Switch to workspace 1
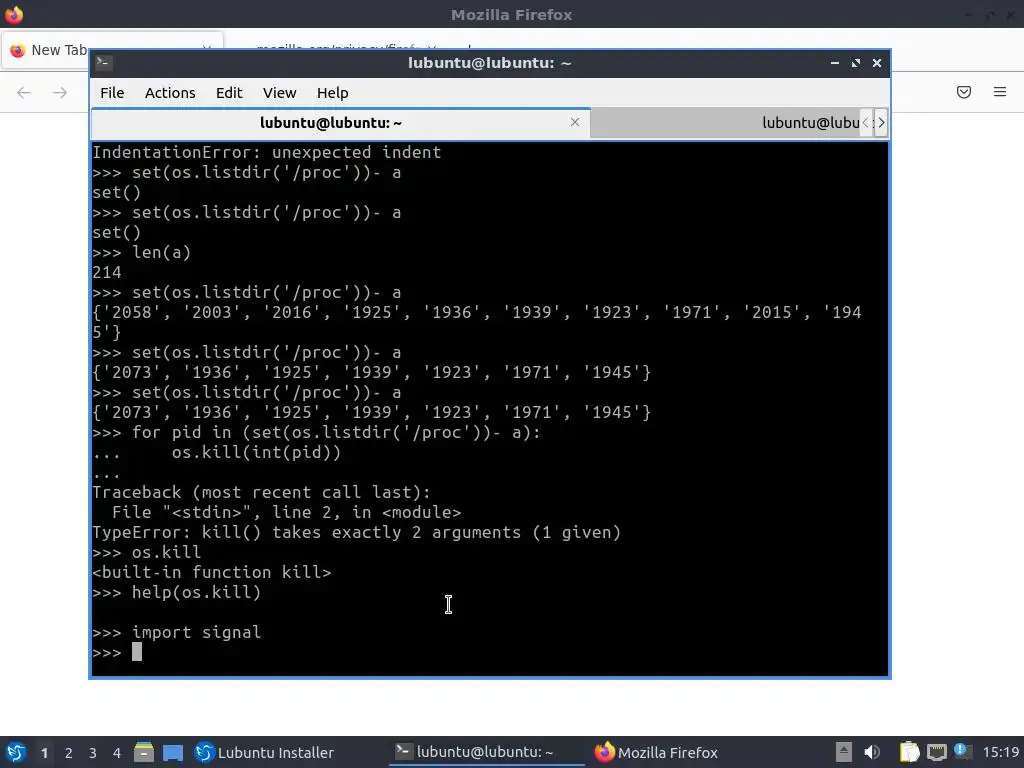Image resolution: width=1024 pixels, height=768 pixels. pyautogui.click(x=44, y=753)
